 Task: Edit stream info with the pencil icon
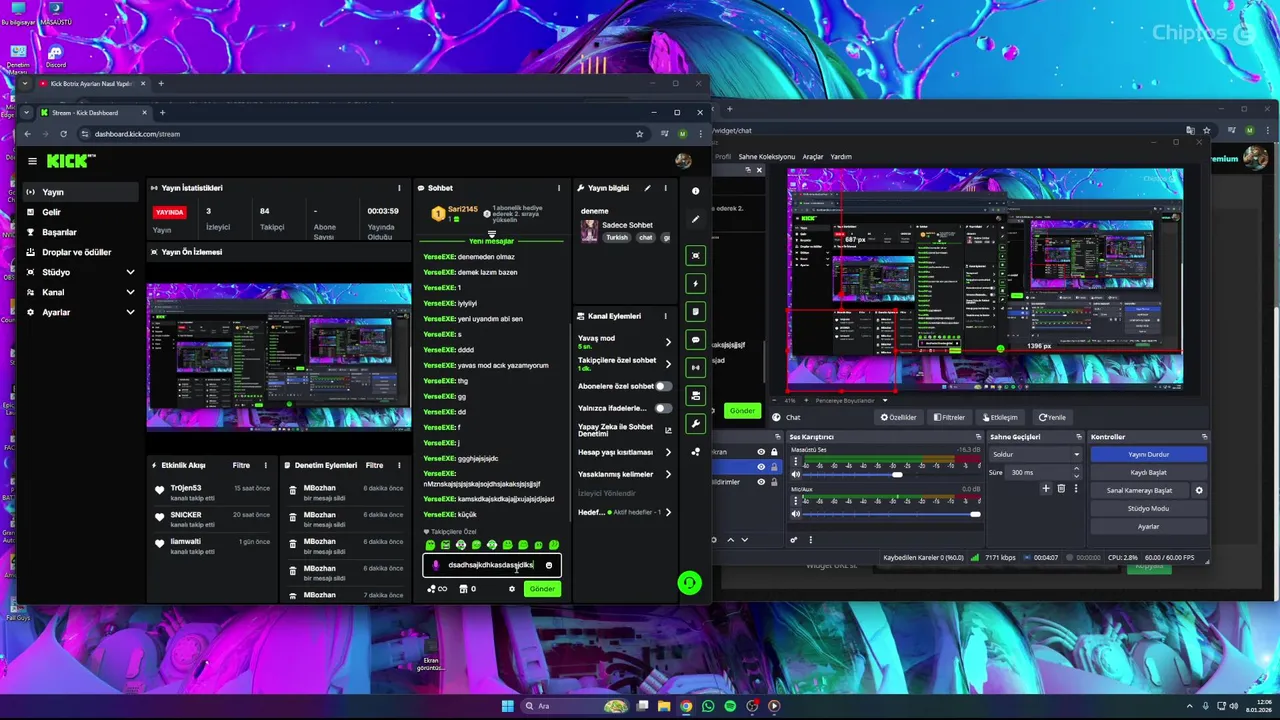(x=647, y=188)
